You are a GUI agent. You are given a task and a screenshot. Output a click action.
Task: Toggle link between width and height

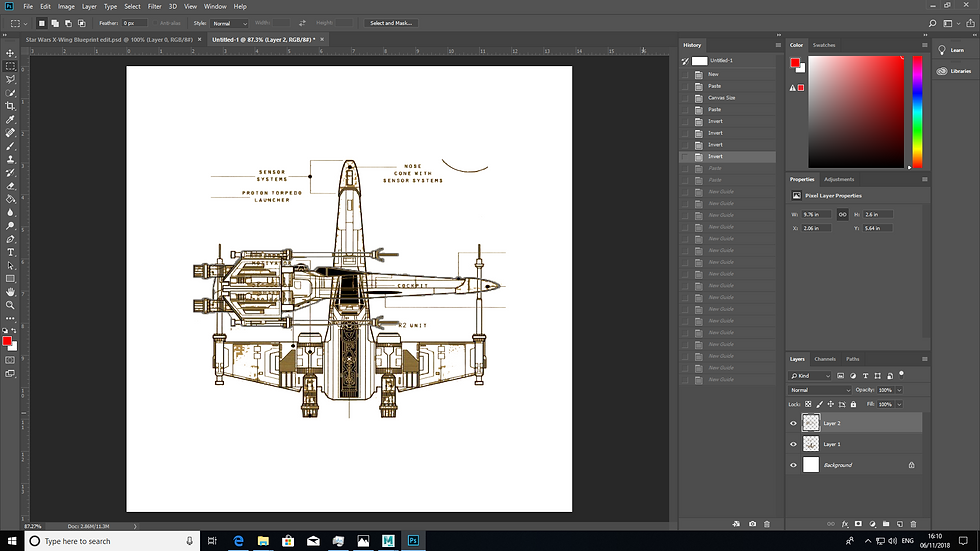tap(842, 214)
